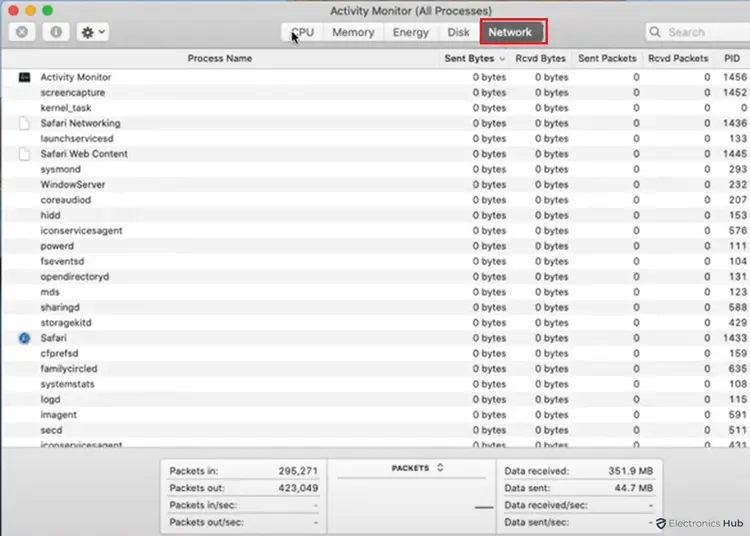Click the Data sent value 44.7 MB
Image resolution: width=750 pixels, height=536 pixels.
coord(633,488)
